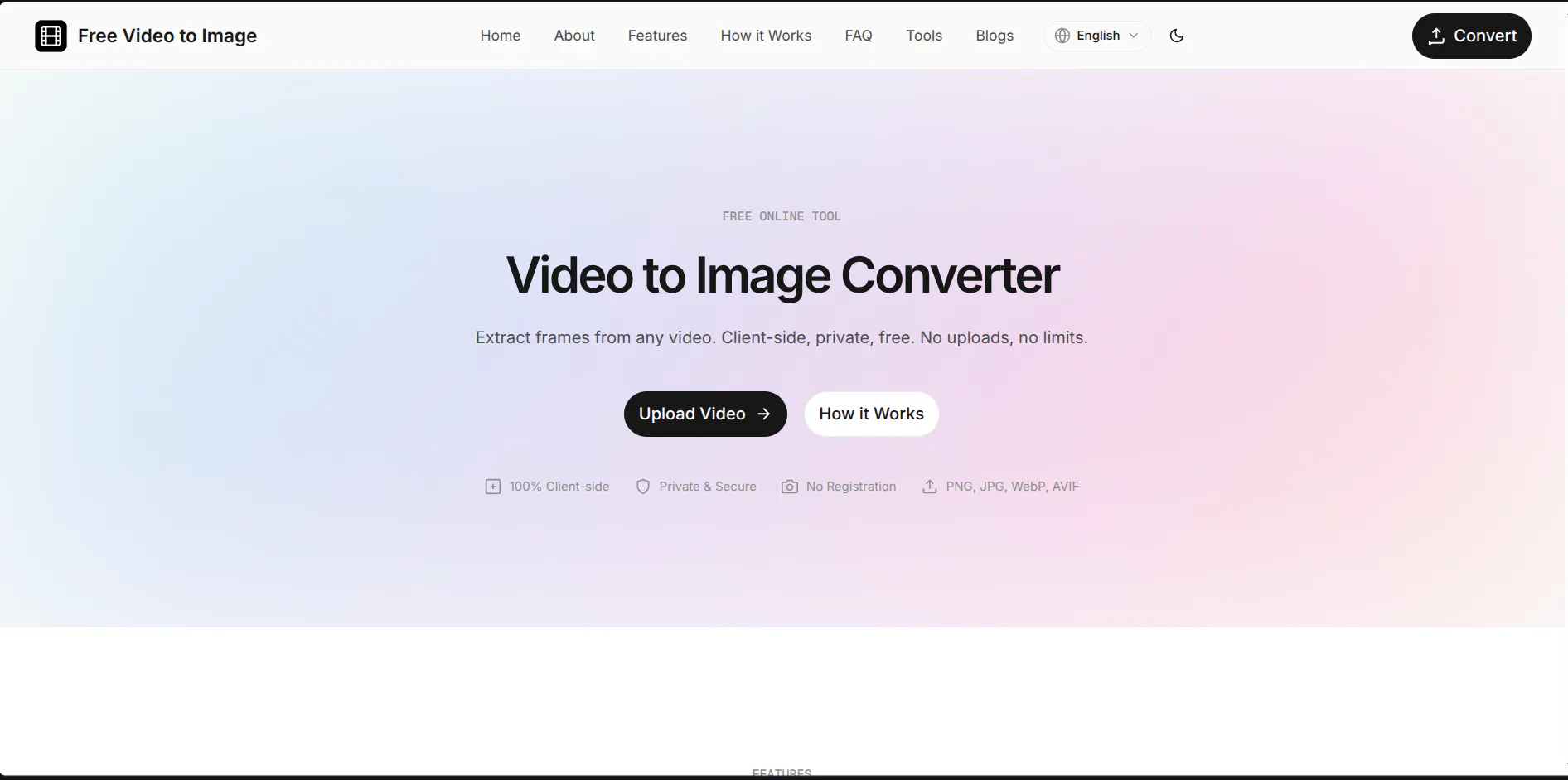
Task: Click the 'Video to Image Converter' heading
Action: click(x=782, y=275)
